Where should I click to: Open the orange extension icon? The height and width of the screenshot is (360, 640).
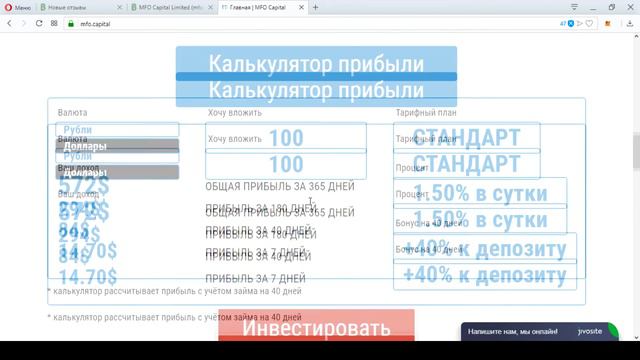608,24
